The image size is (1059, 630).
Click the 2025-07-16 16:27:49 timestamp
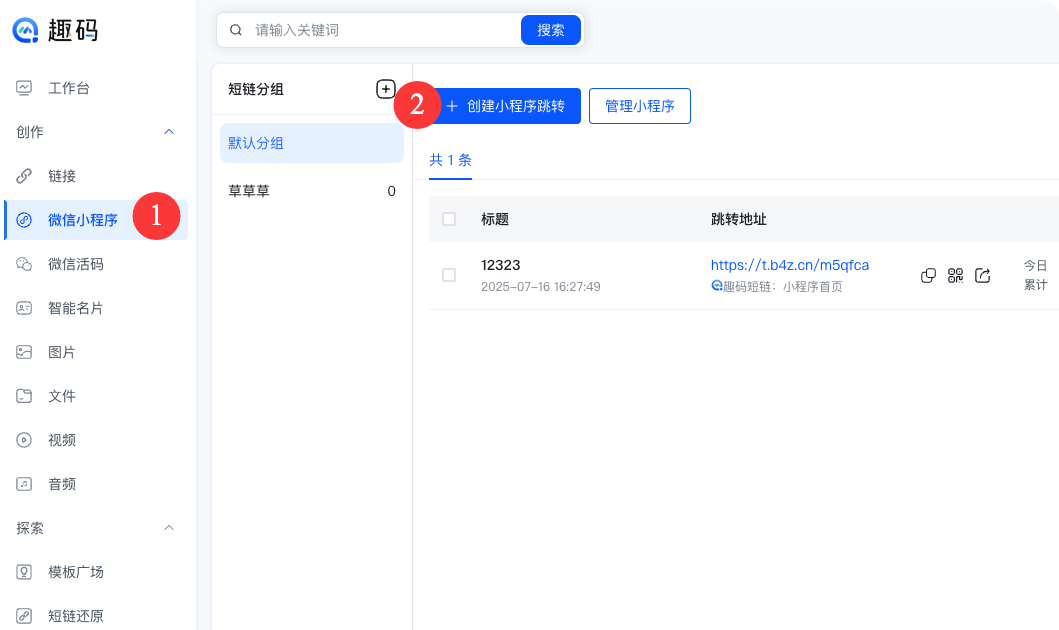tap(541, 287)
